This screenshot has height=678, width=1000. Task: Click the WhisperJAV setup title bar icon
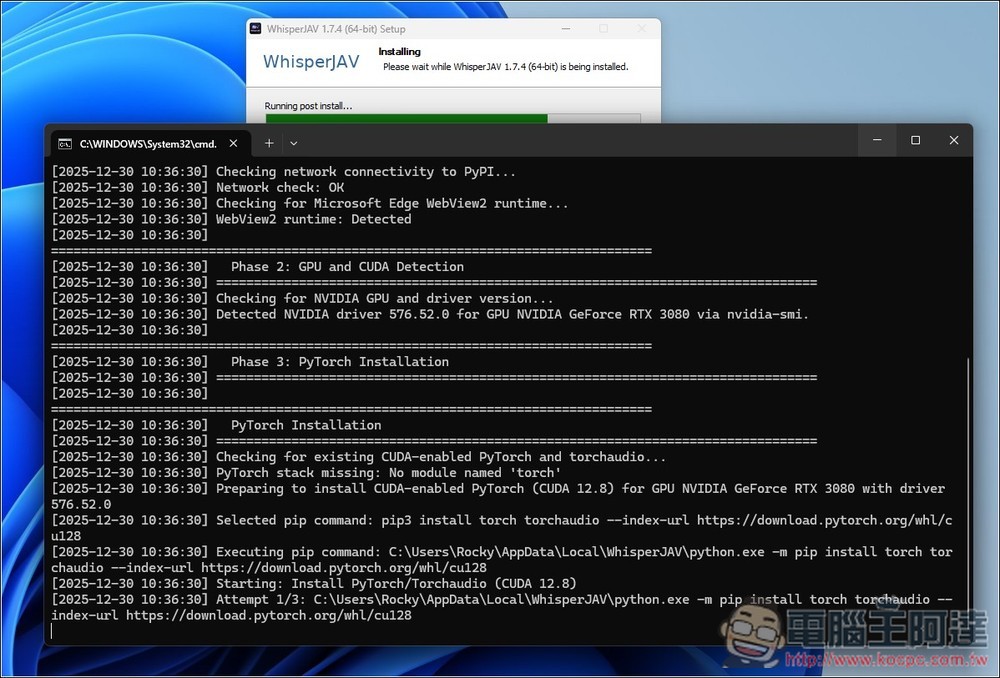click(256, 29)
